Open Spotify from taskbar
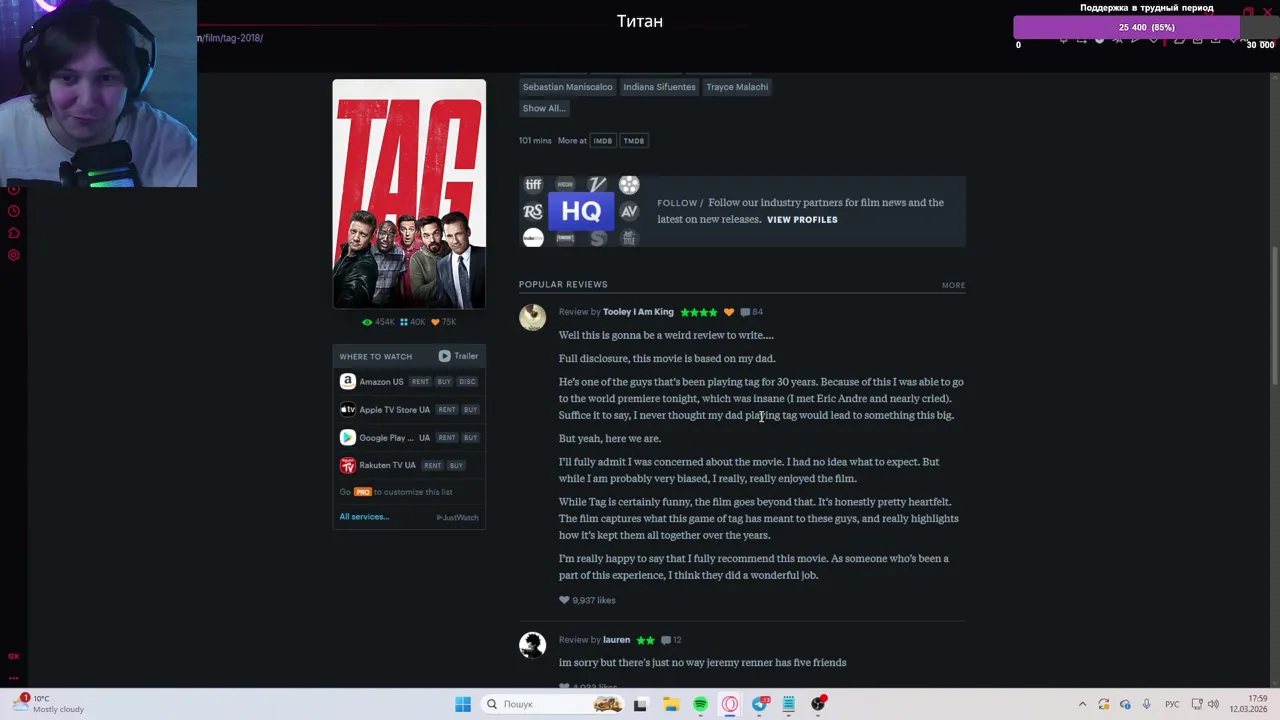Viewport: 1280px width, 720px height. tap(700, 704)
